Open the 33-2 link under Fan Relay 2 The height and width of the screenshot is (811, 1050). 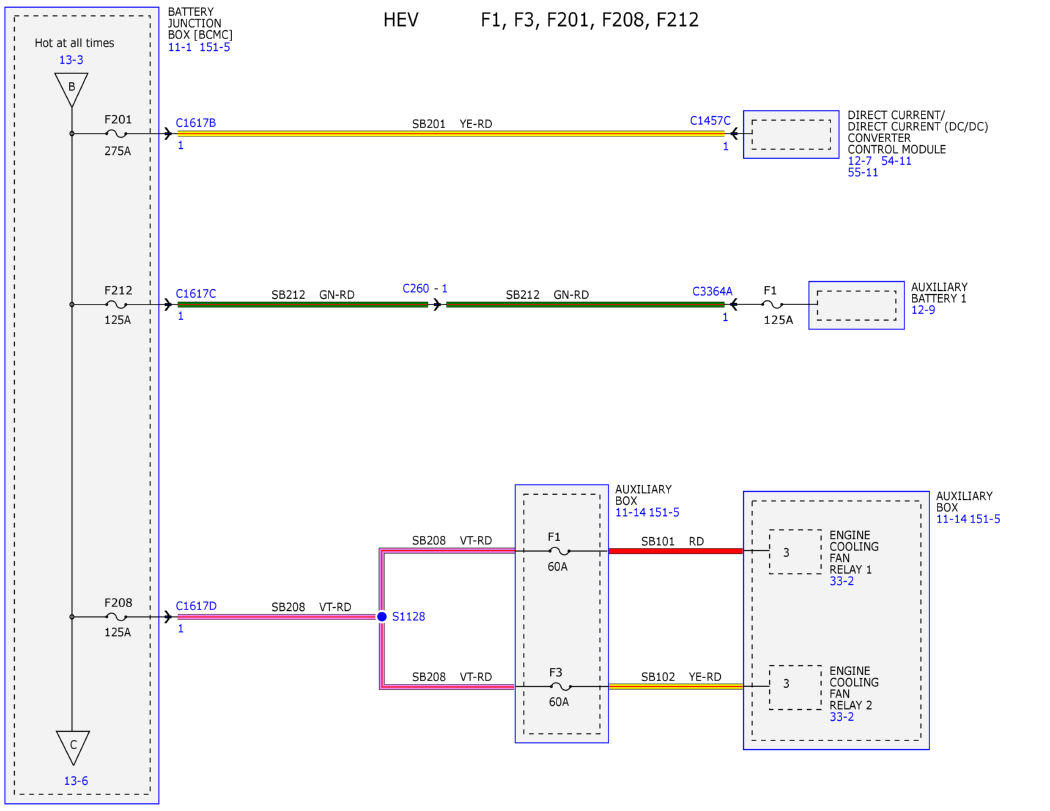click(x=842, y=717)
